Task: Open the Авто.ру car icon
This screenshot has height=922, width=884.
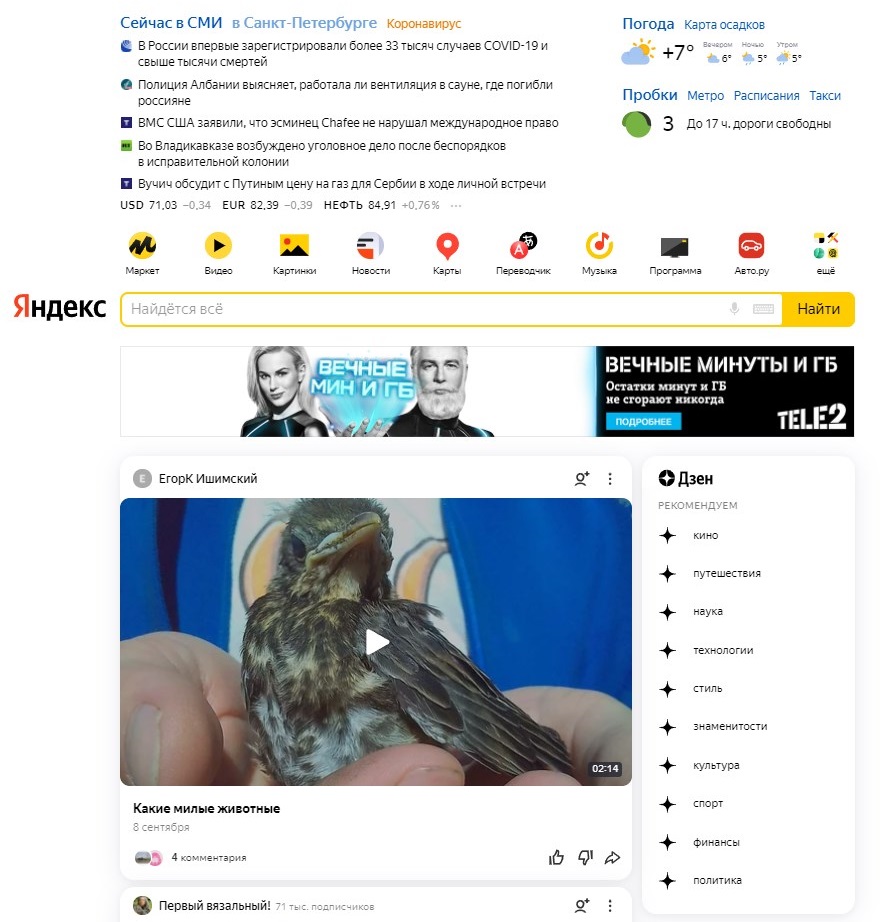Action: (x=751, y=246)
